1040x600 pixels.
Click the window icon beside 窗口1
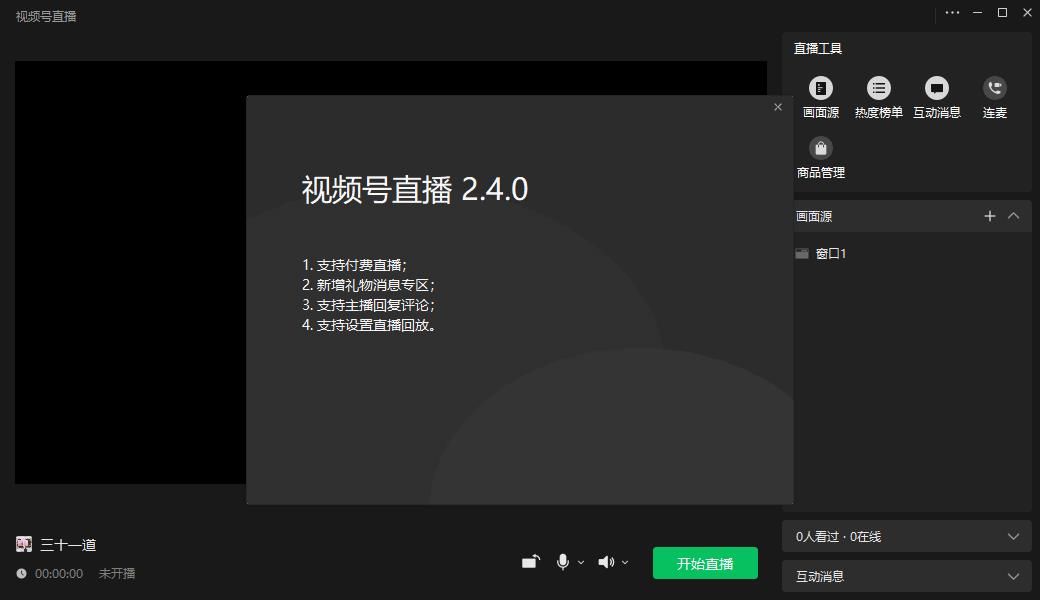click(802, 253)
